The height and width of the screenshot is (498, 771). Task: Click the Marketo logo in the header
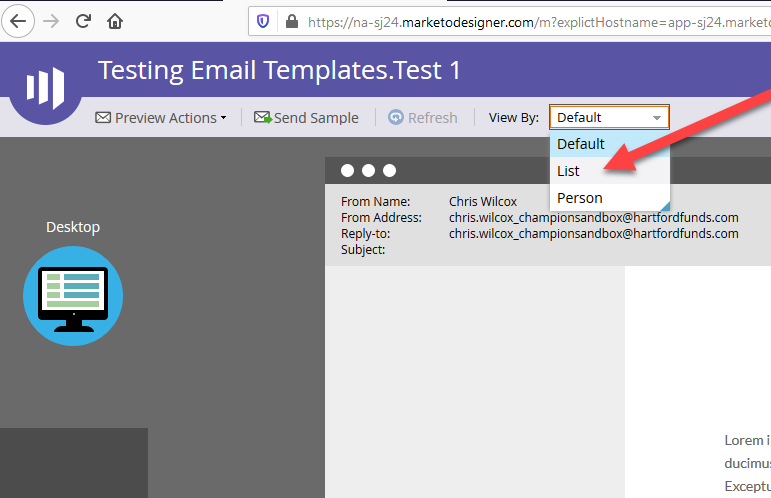coord(44,87)
